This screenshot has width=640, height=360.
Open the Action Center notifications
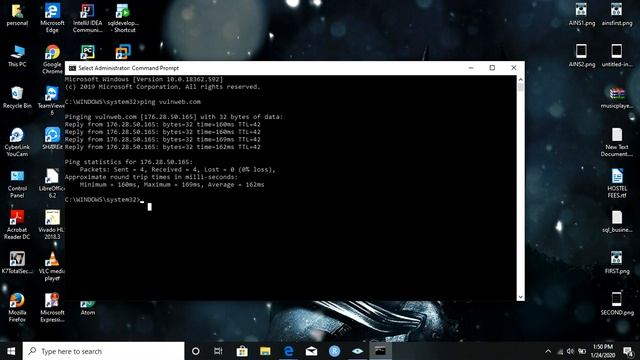[629, 351]
